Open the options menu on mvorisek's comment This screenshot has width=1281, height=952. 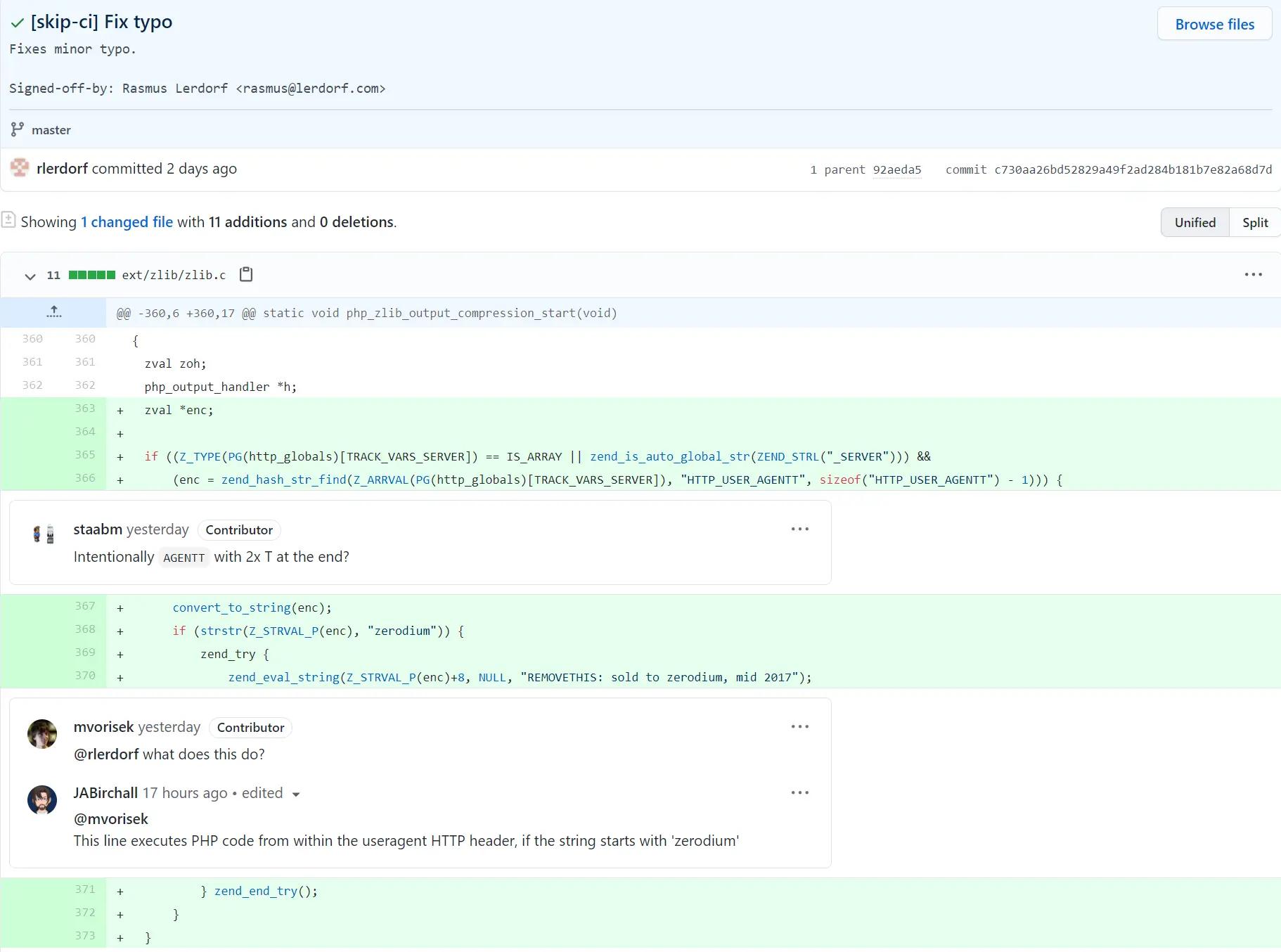[799, 726]
